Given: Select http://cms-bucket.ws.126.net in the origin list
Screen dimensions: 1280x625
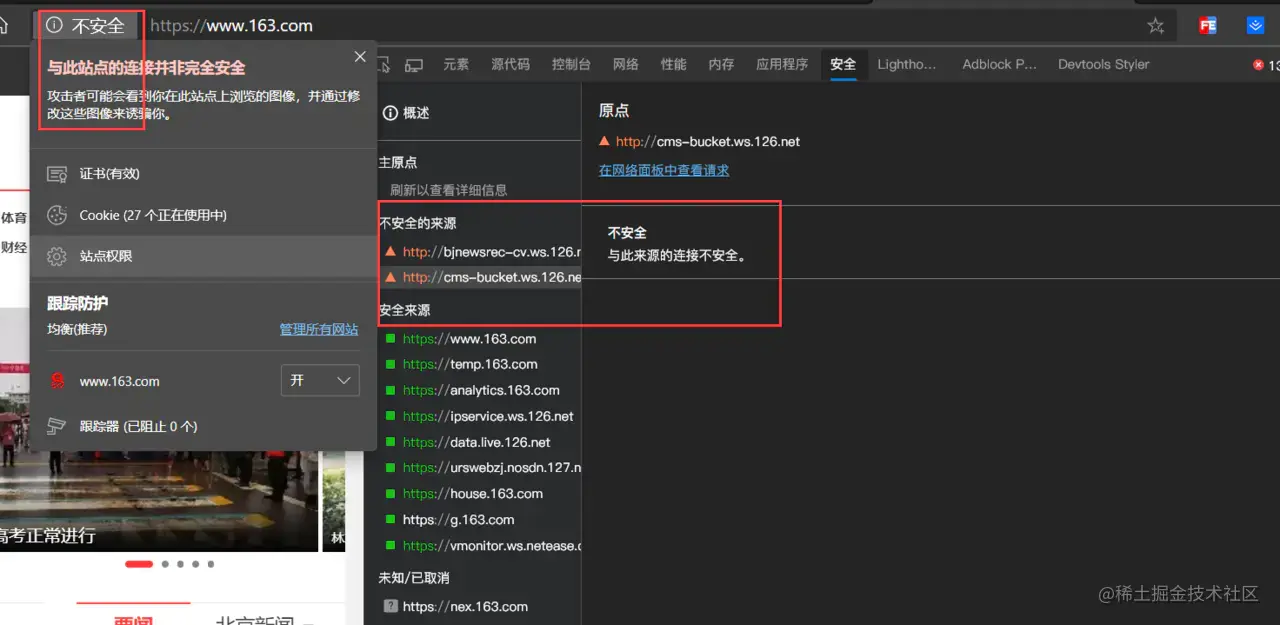Looking at the screenshot, I should tap(480, 277).
